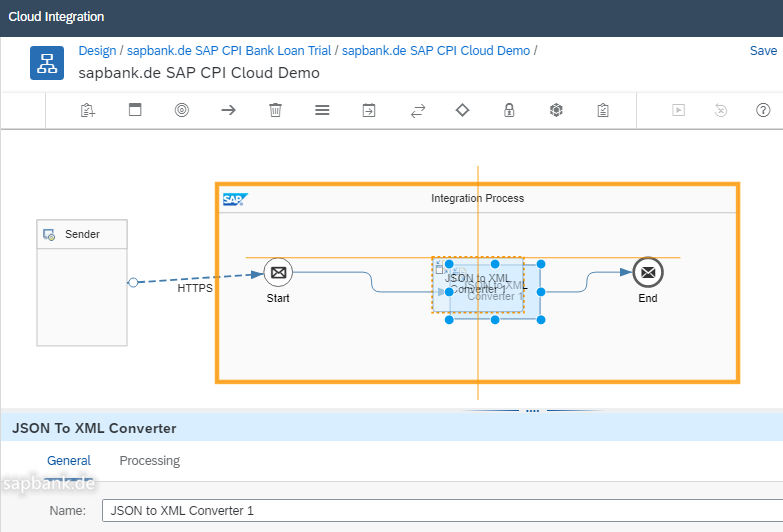Click the SAP logo in Integration Process
This screenshot has height=532, width=783.
pyautogui.click(x=235, y=199)
